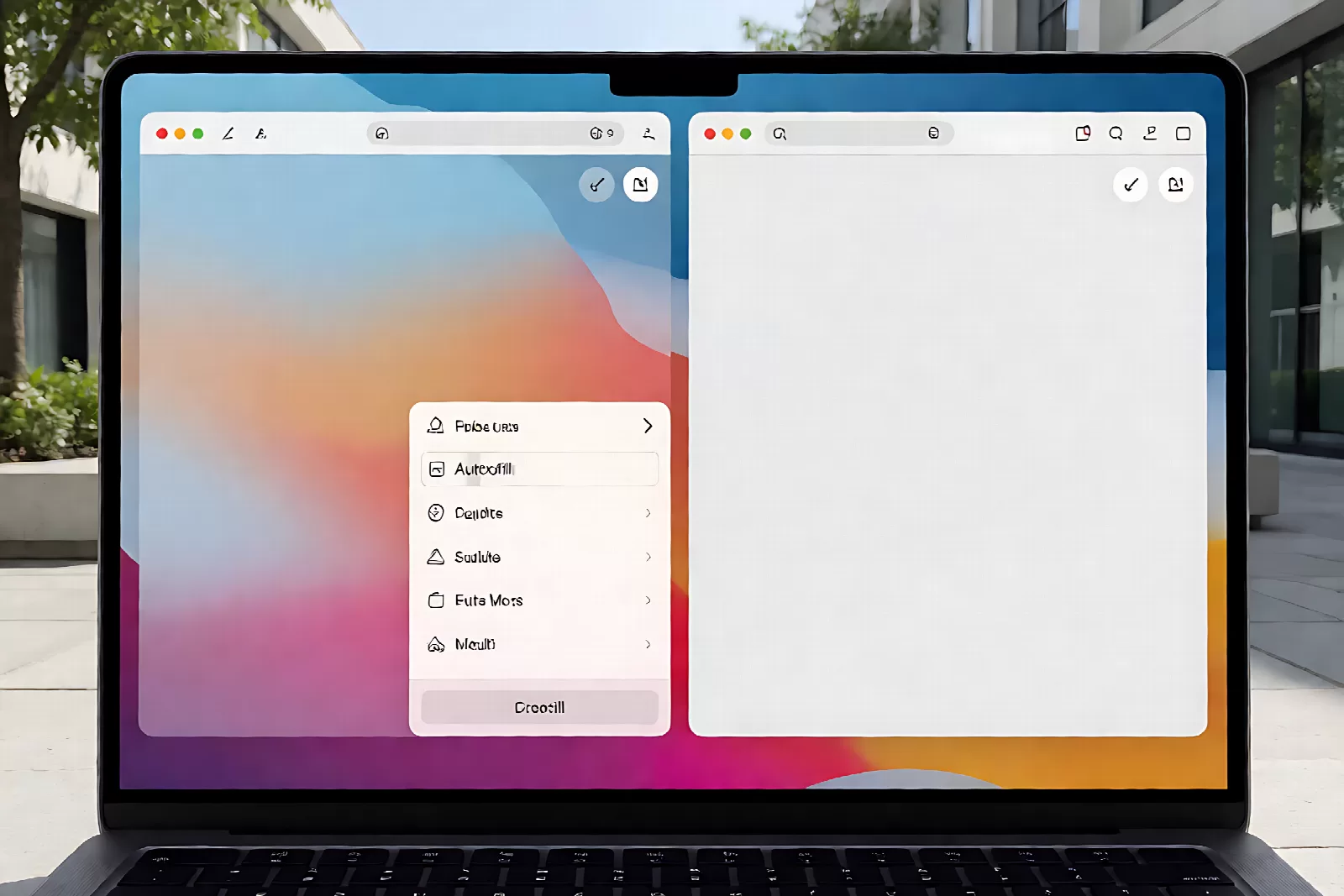Choose the Dellolts menu entry
1344x896 pixels.
(x=539, y=513)
